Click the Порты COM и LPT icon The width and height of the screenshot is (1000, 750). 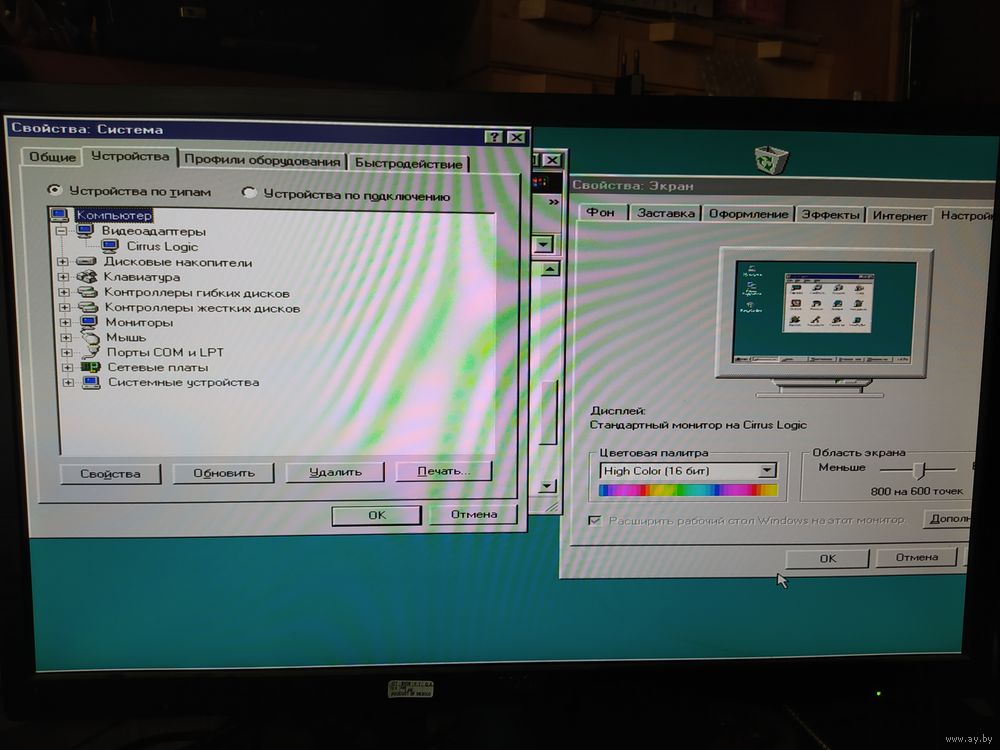pos(91,352)
